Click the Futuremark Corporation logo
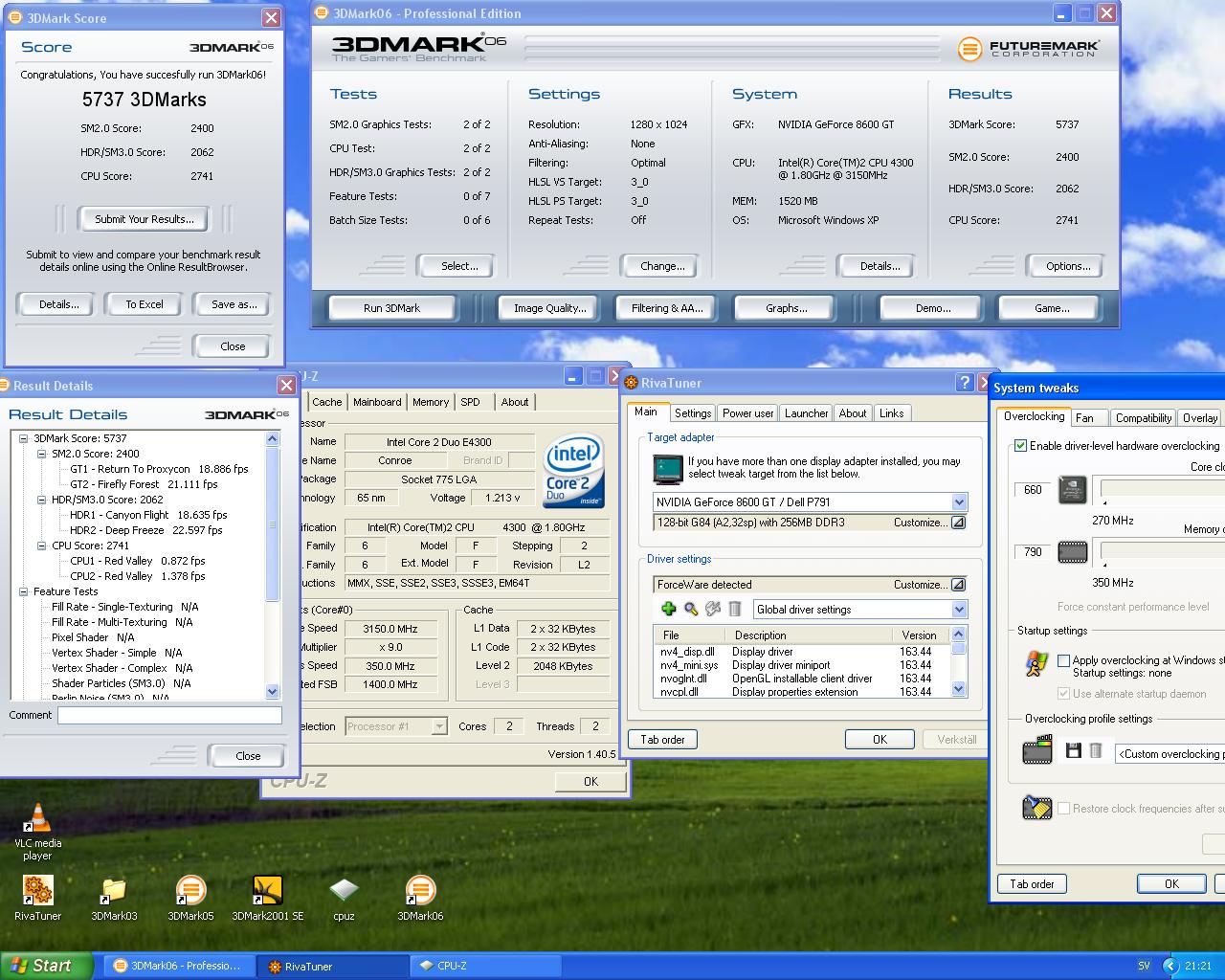 click(x=1029, y=48)
